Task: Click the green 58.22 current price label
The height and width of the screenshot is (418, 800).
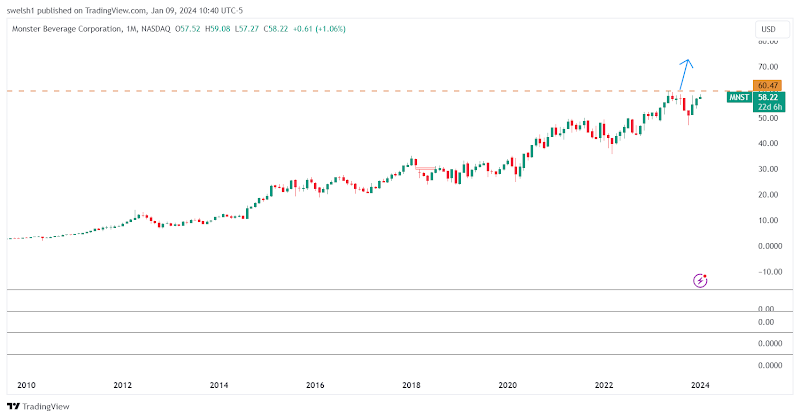Action: point(768,97)
